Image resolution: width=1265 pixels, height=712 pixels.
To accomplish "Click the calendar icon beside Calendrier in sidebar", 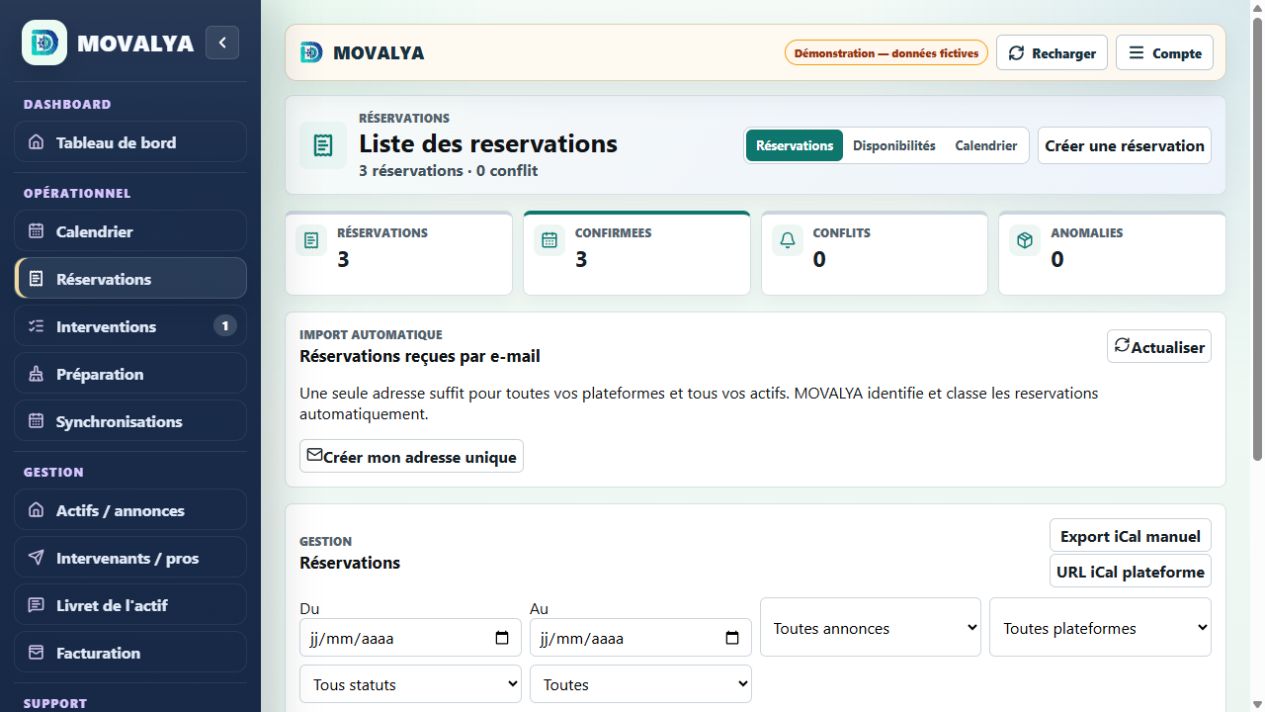I will [x=36, y=231].
